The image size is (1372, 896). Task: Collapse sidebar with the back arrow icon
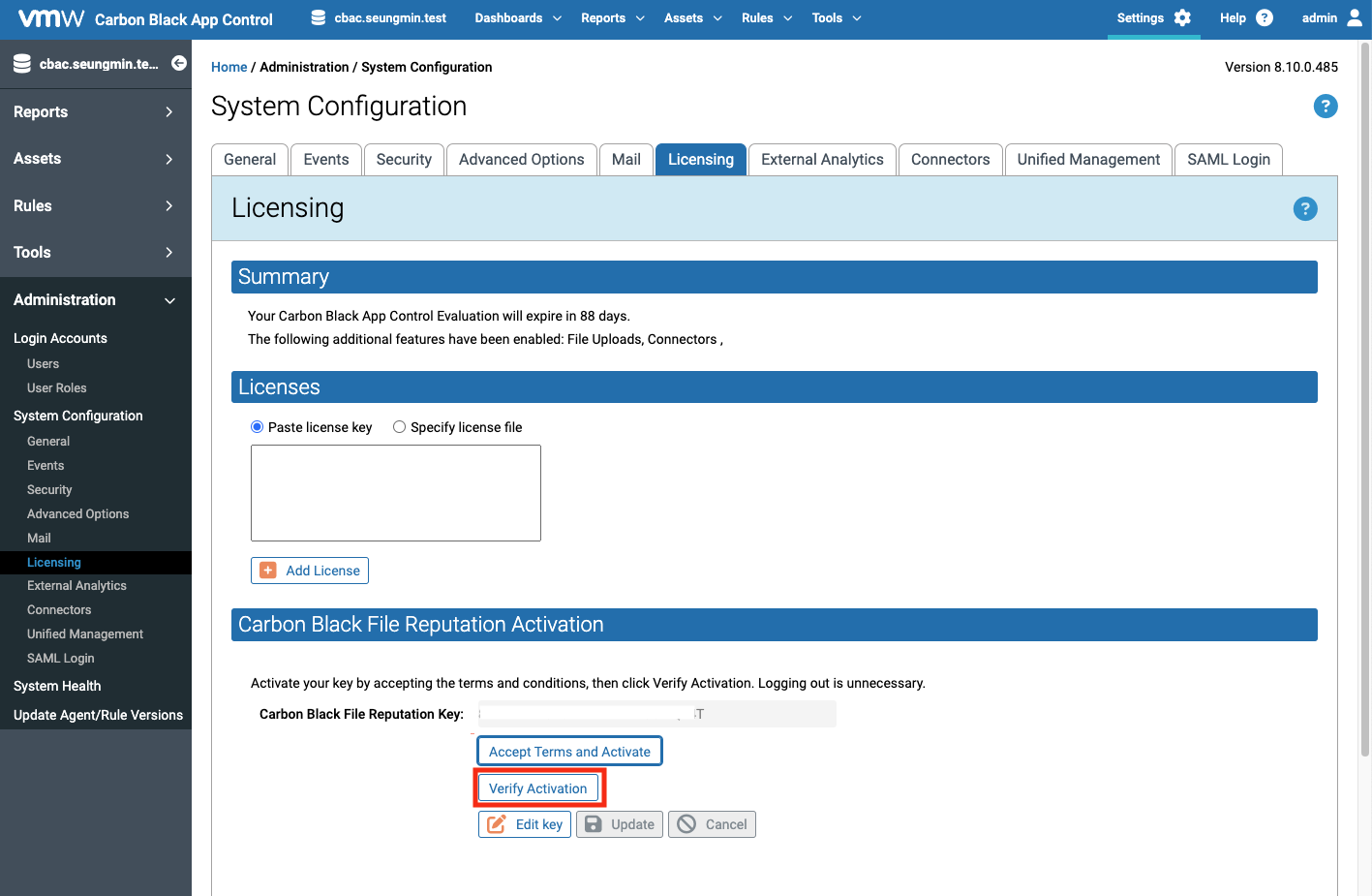pyautogui.click(x=179, y=63)
